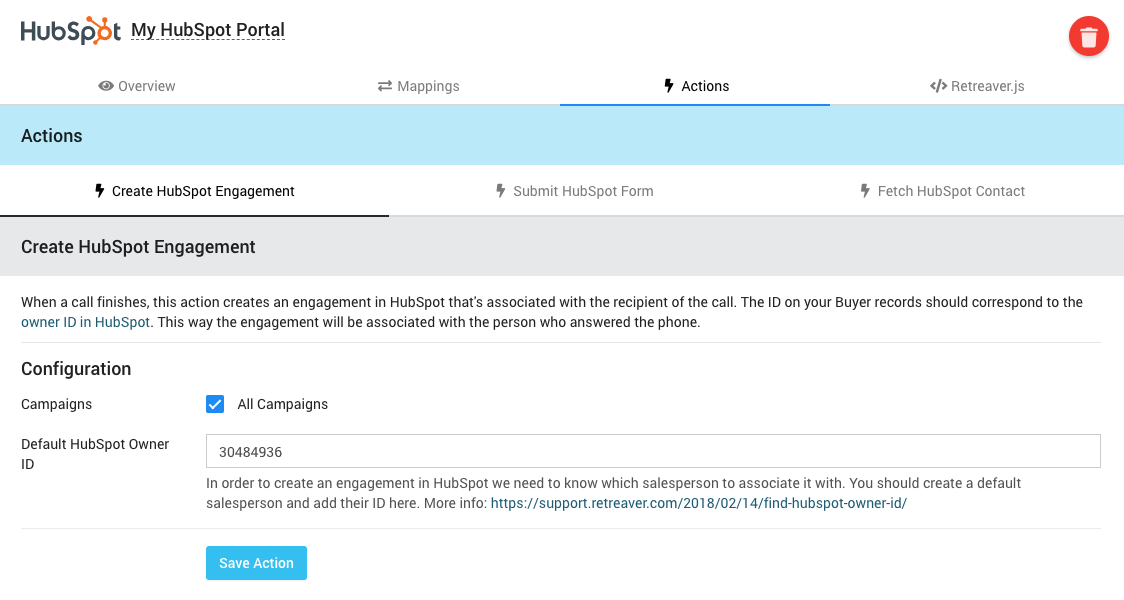Open the Overview tab
Image resolution: width=1124 pixels, height=600 pixels.
pyautogui.click(x=146, y=86)
